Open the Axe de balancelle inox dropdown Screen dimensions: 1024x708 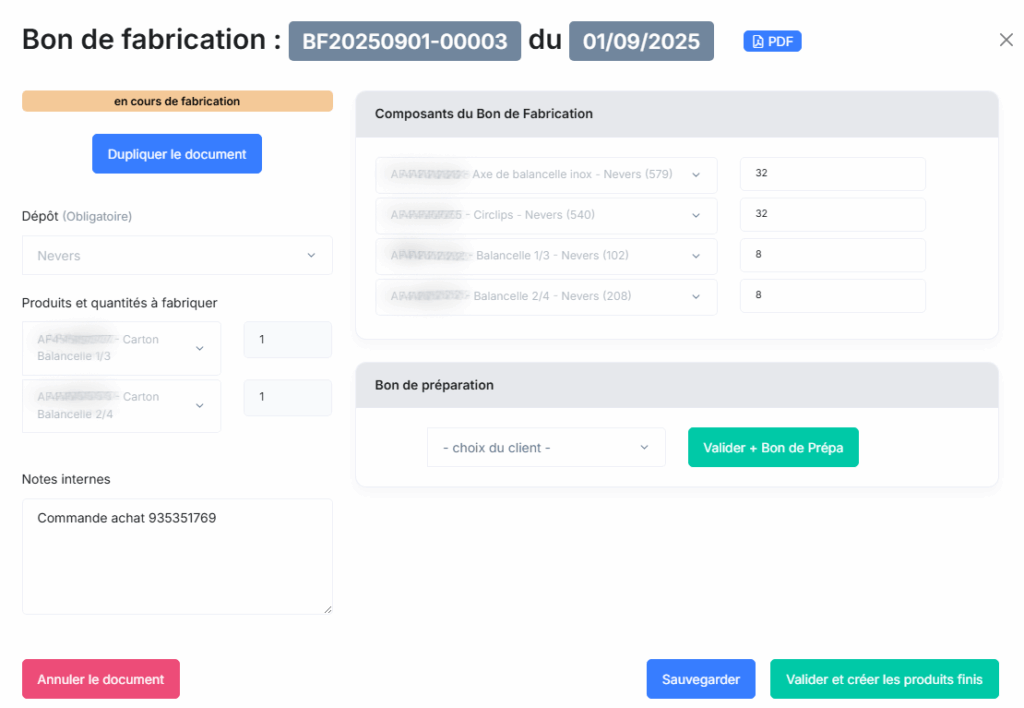[546, 174]
